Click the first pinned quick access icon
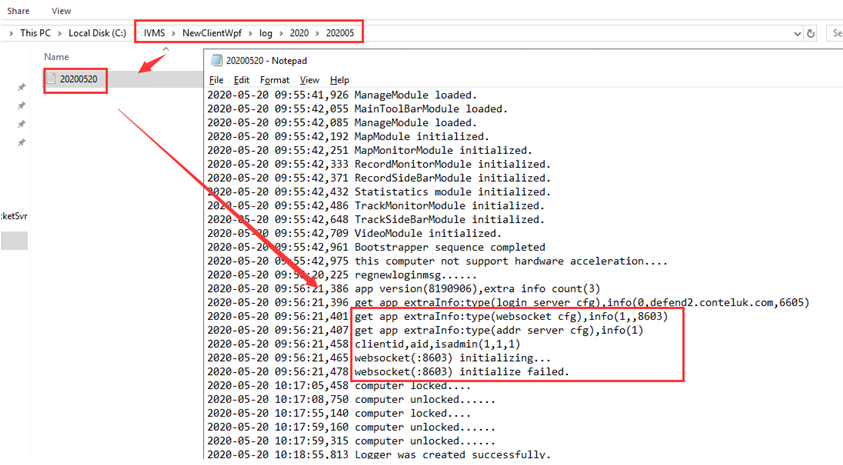This screenshot has height=465, width=843. 22,87
